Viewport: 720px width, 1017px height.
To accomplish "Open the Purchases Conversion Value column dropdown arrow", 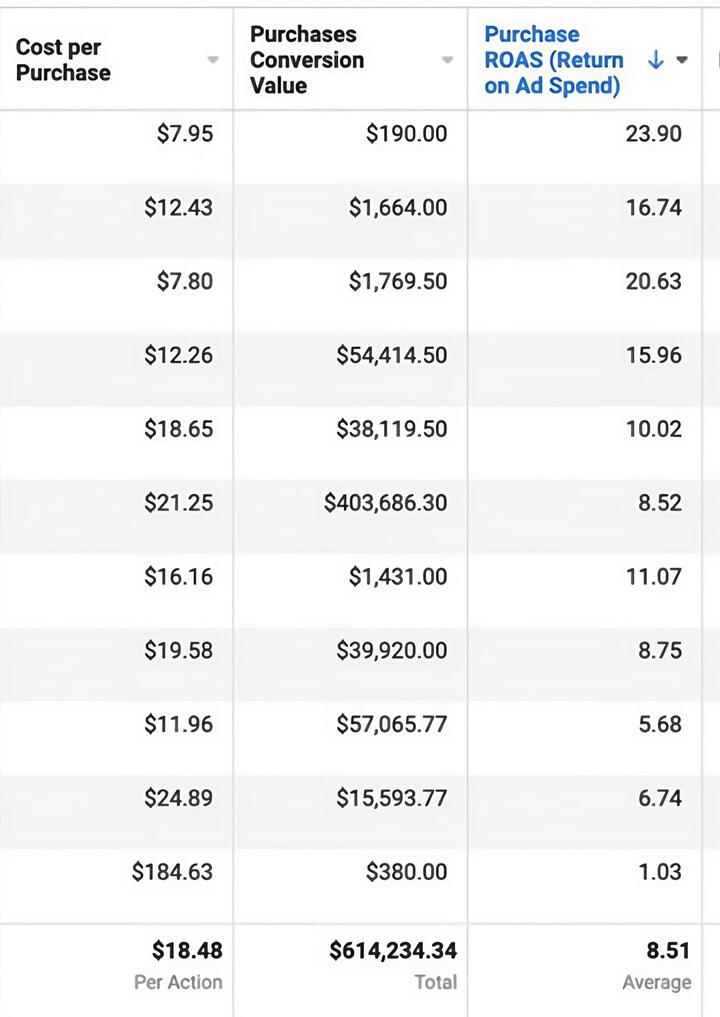I will [448, 61].
